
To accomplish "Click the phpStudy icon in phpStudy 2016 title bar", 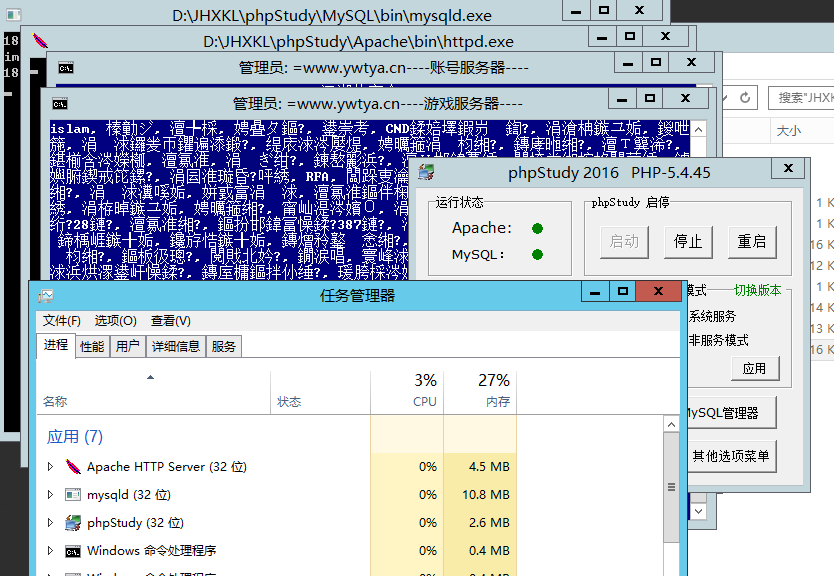I will coord(426,172).
